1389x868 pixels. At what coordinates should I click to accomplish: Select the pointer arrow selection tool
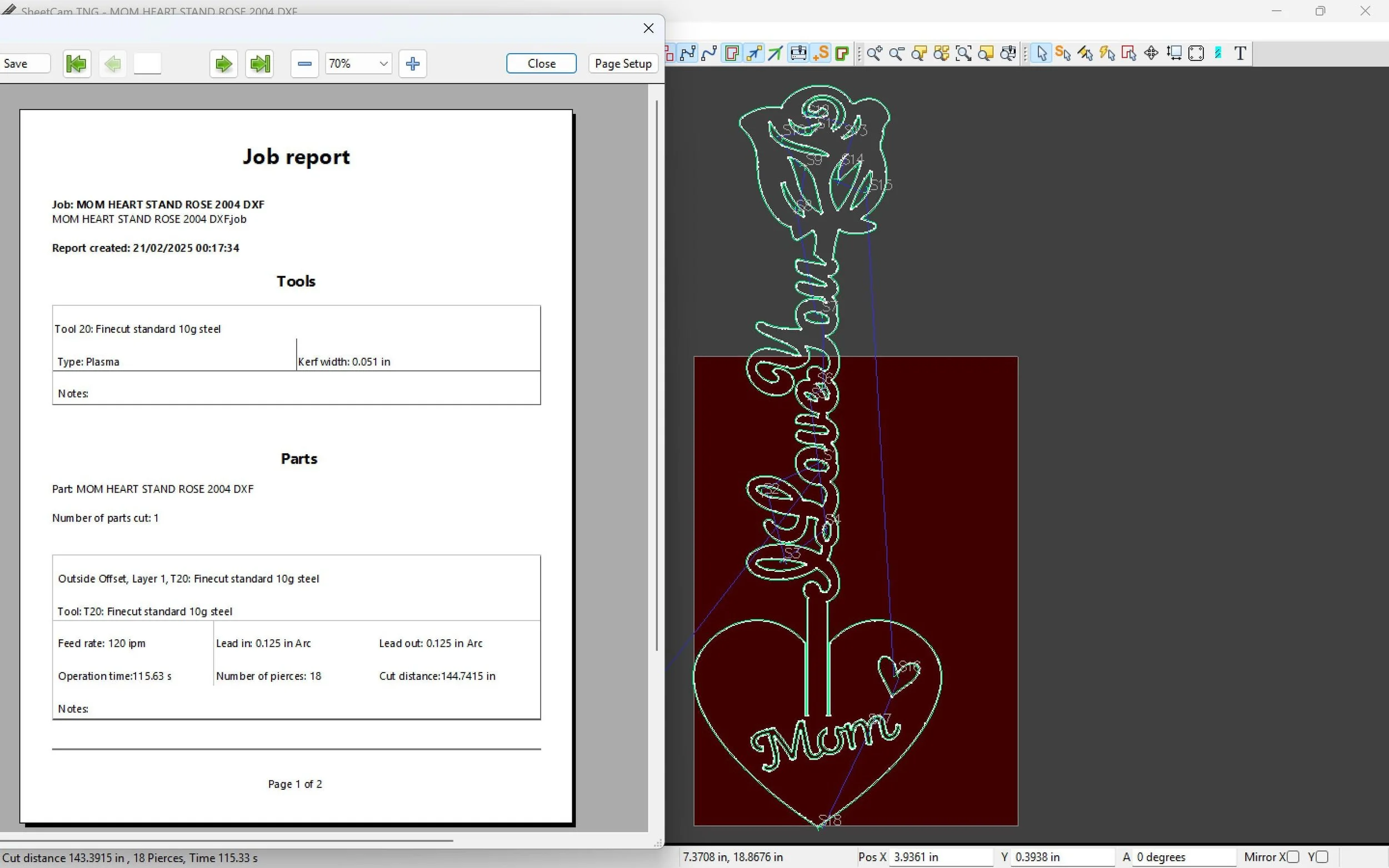(x=1041, y=53)
